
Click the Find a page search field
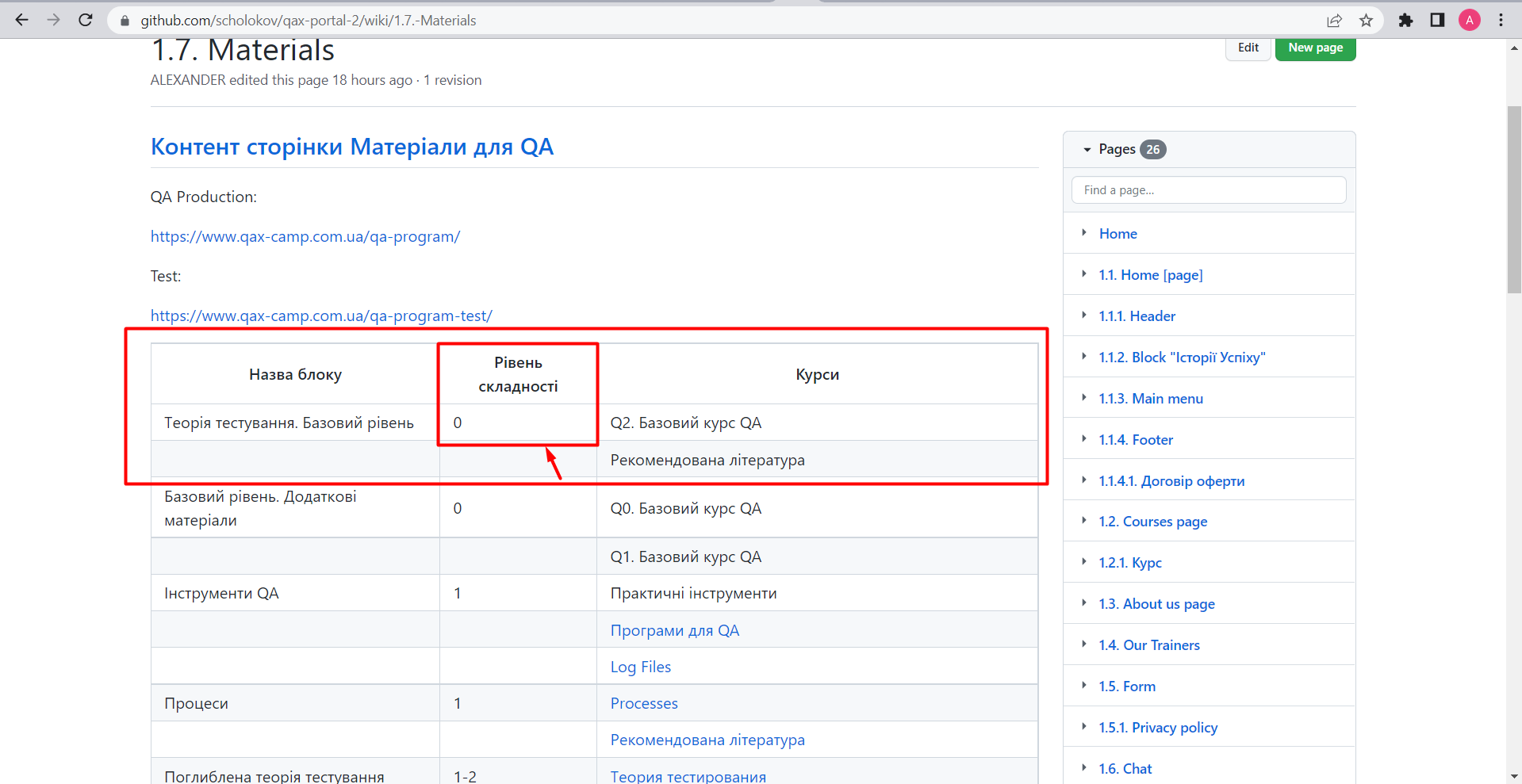[1208, 189]
